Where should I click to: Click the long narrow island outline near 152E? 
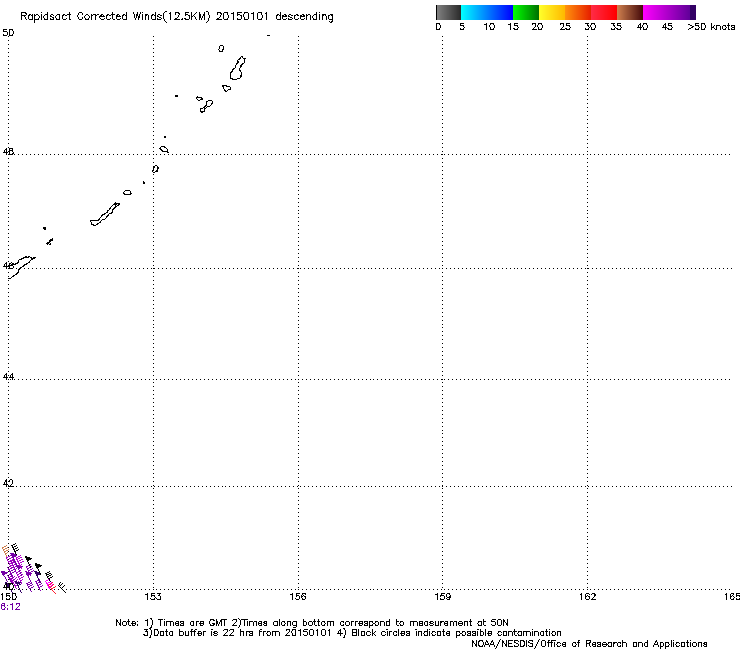(105, 214)
